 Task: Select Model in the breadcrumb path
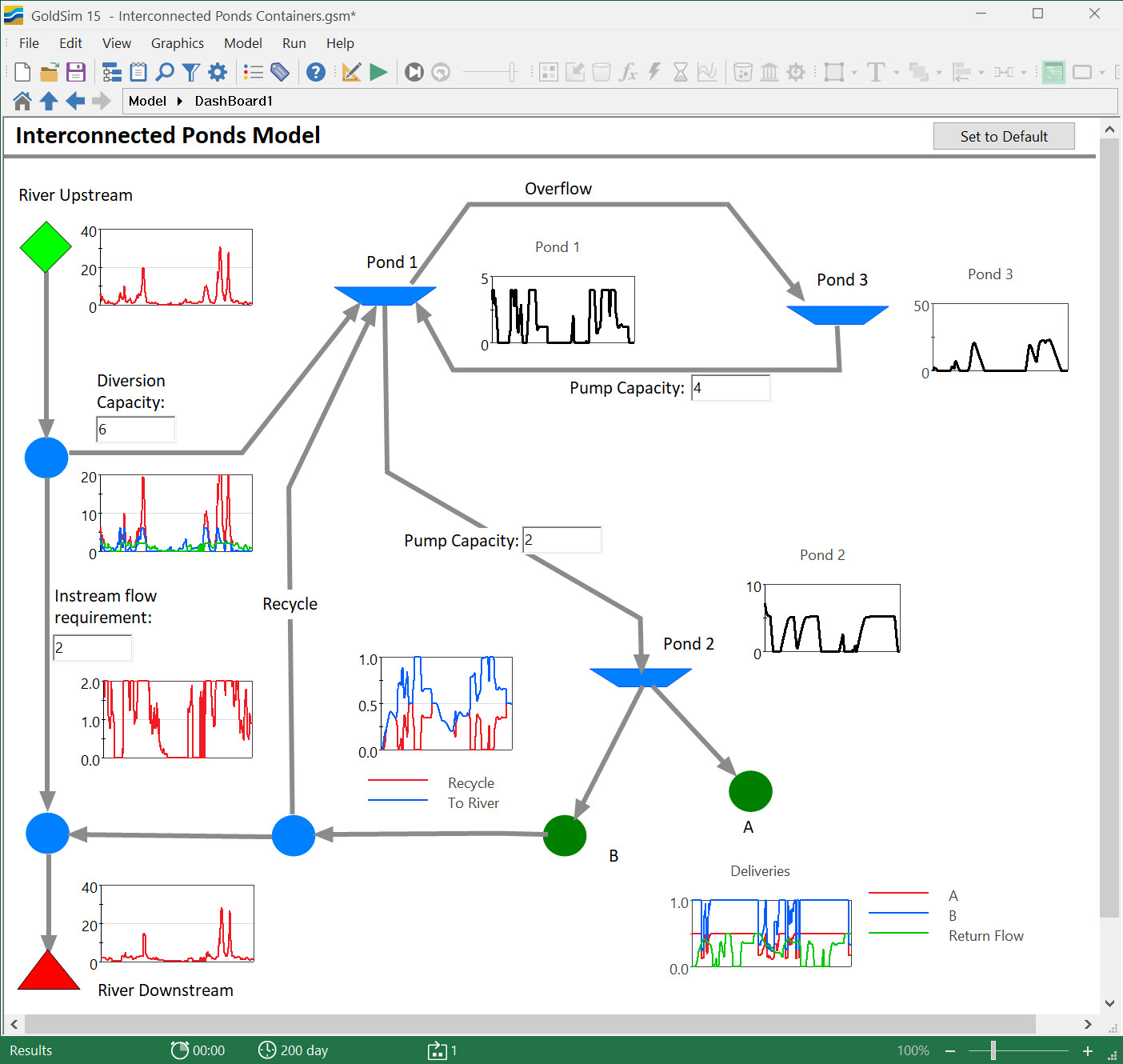coord(147,101)
